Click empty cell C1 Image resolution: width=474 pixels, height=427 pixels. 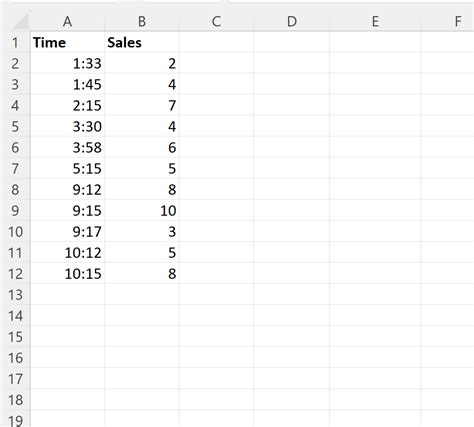click(x=216, y=42)
